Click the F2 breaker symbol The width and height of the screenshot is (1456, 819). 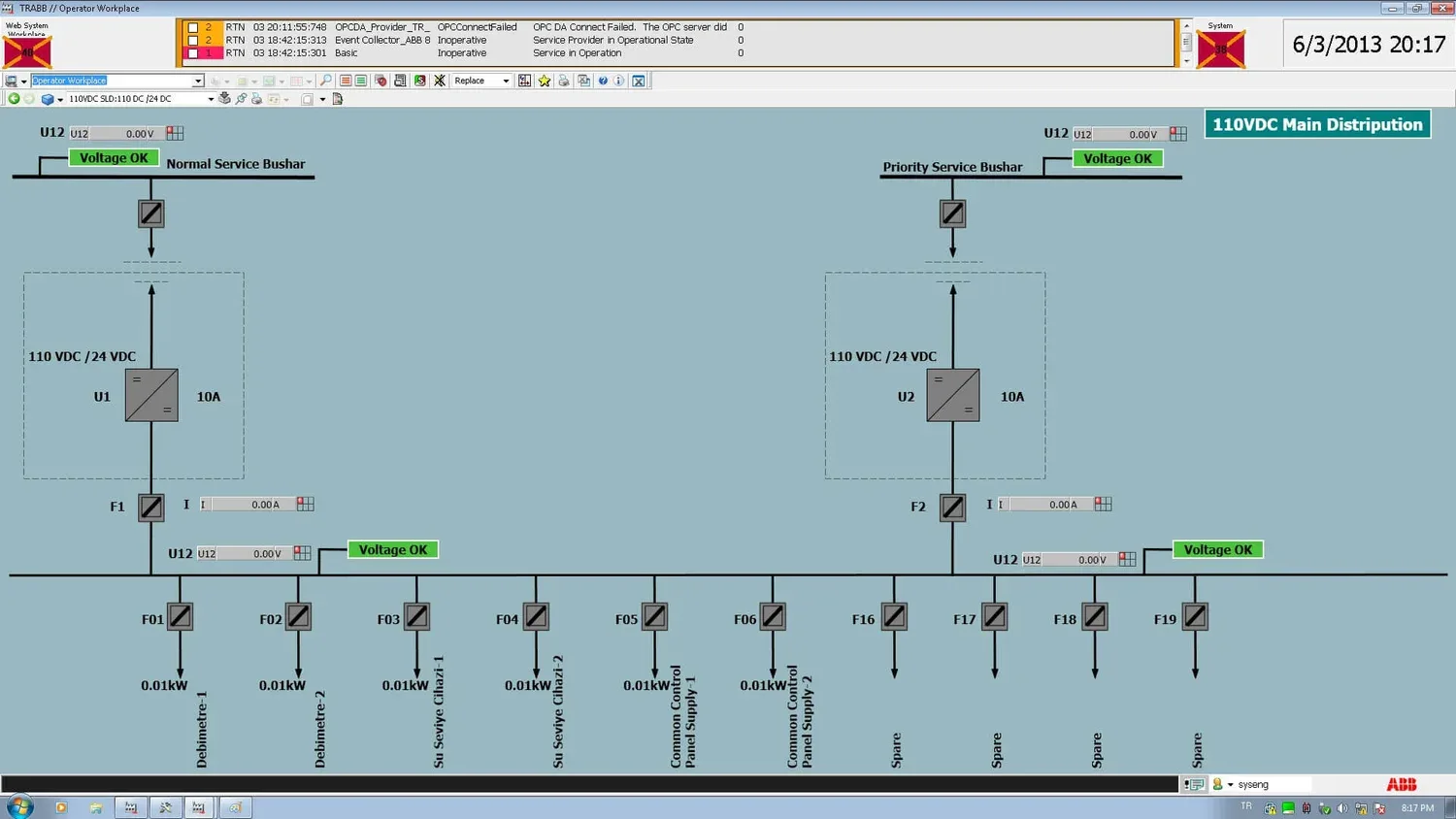[x=953, y=508]
